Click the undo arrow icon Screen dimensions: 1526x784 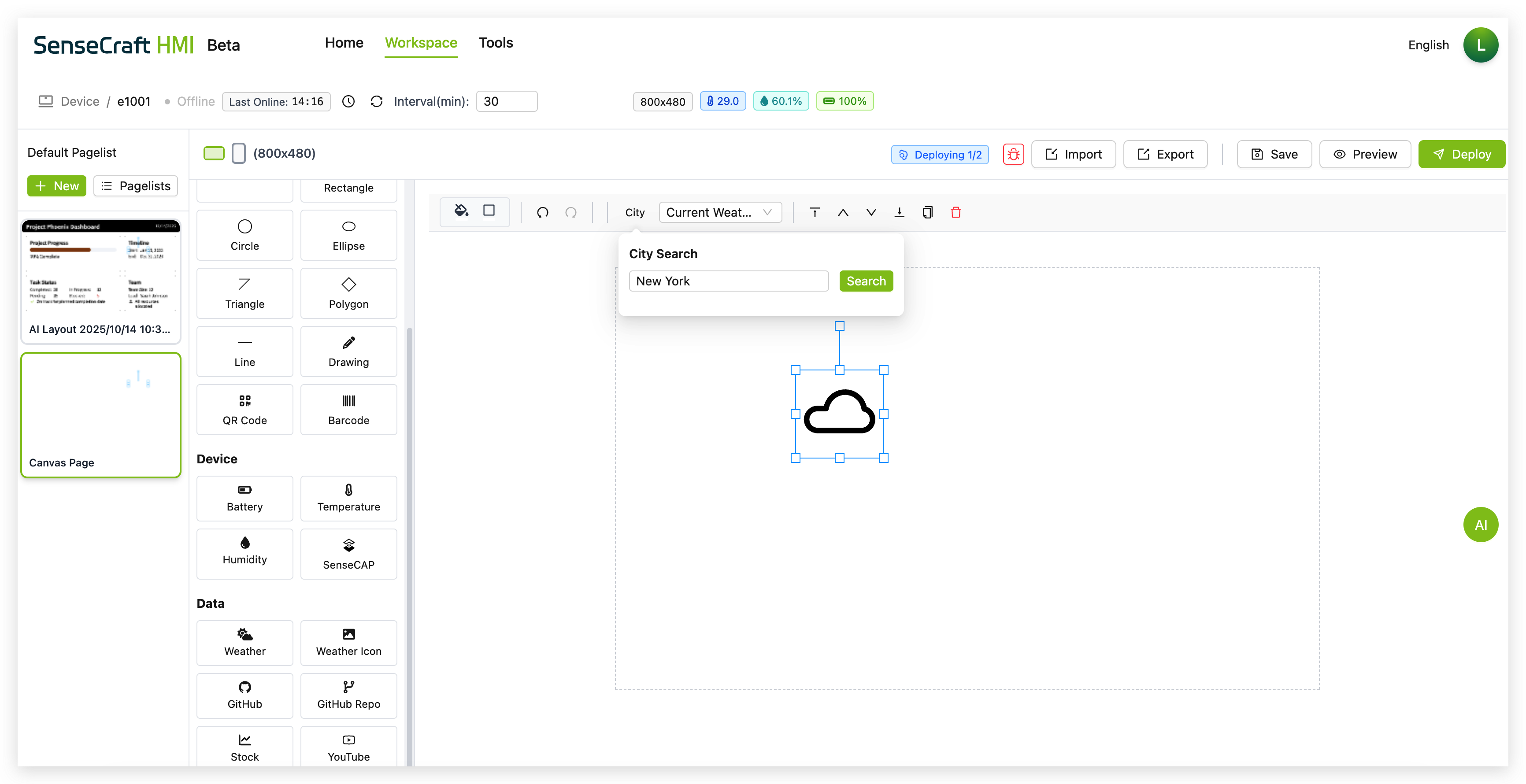pos(542,213)
